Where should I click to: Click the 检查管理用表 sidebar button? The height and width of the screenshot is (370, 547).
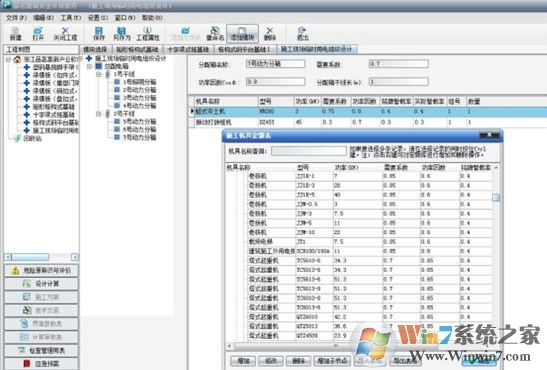(41, 350)
